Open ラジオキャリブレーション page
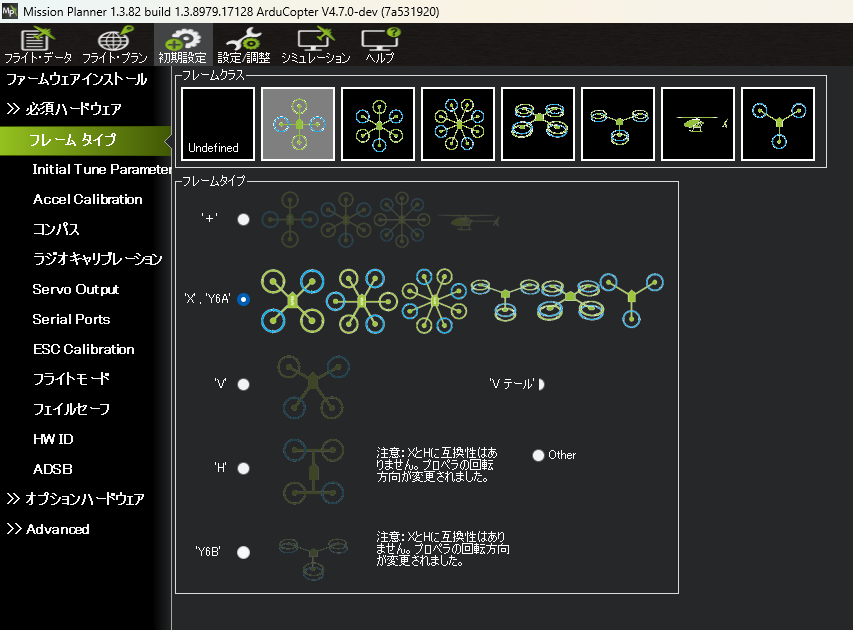The width and height of the screenshot is (853, 630). [98, 259]
